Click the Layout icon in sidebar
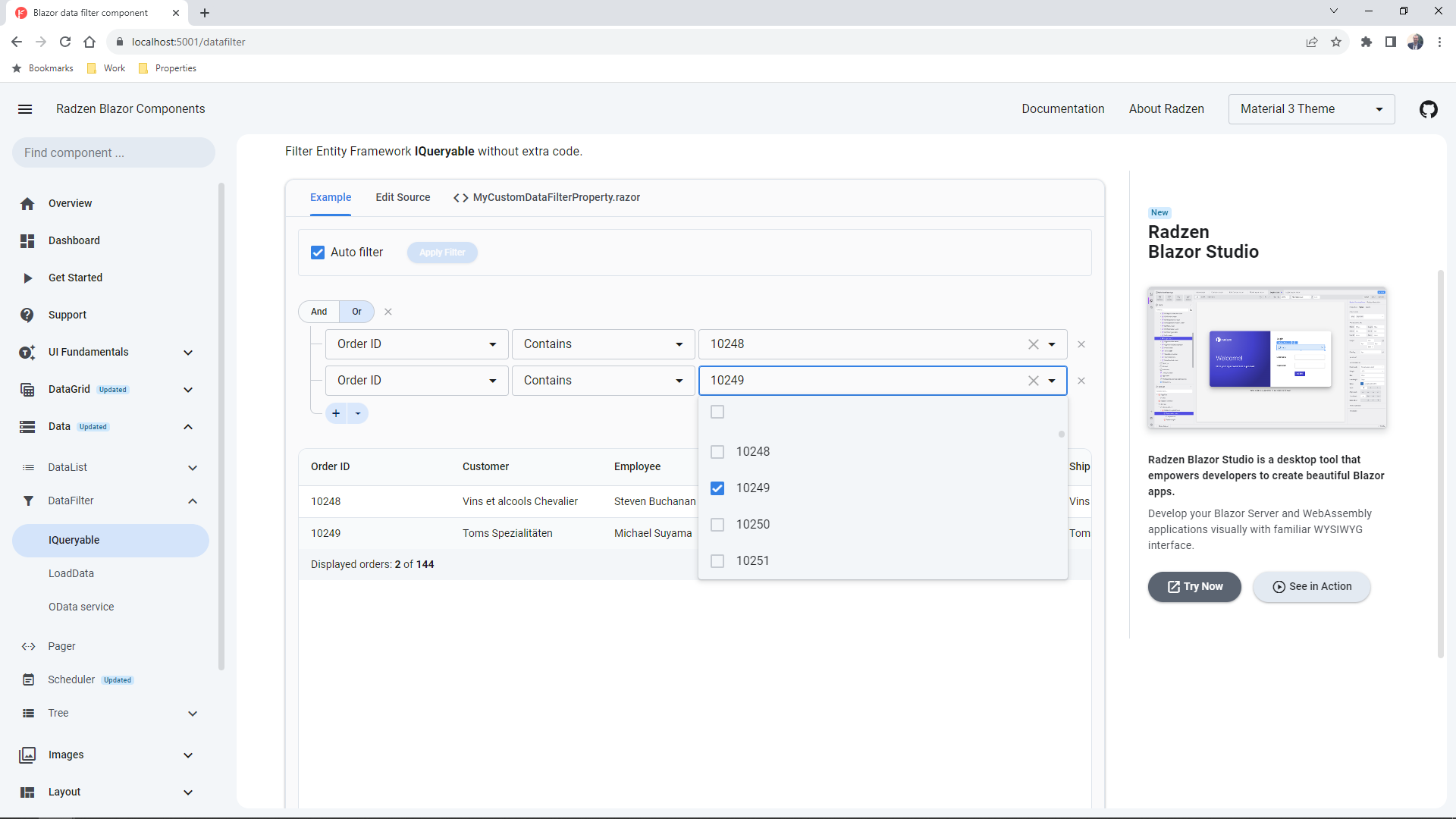The image size is (1456, 819). (27, 792)
